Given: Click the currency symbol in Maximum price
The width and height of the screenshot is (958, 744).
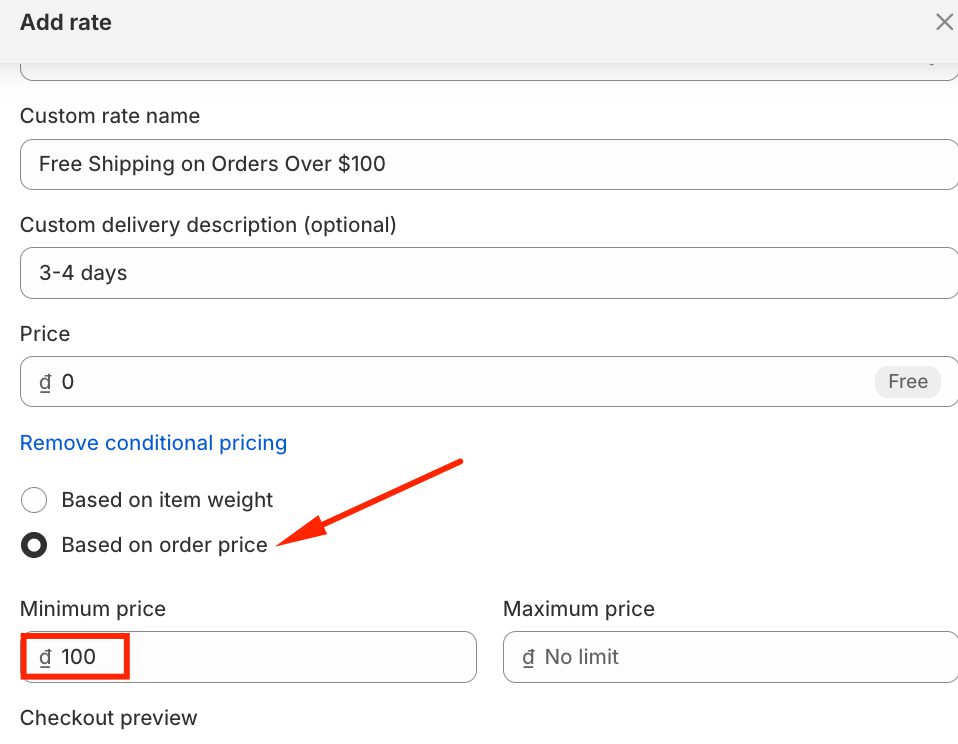Looking at the screenshot, I should point(528,657).
